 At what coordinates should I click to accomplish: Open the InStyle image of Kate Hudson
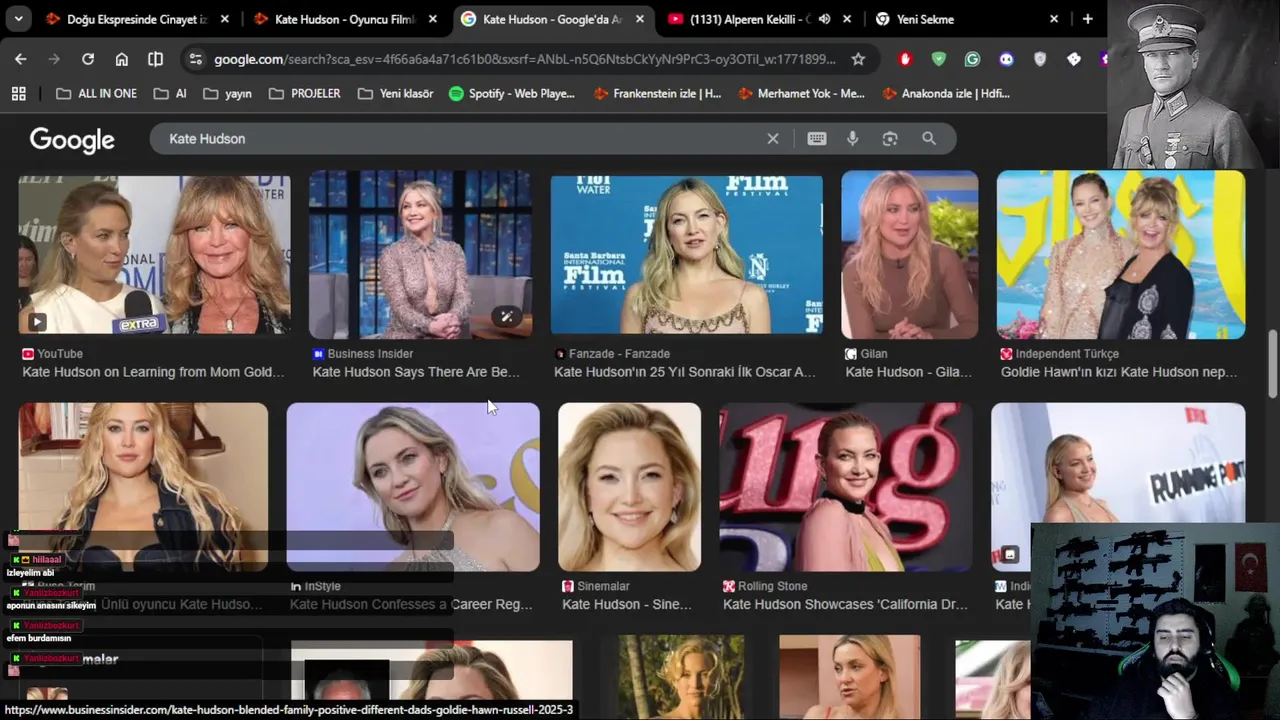click(x=413, y=487)
